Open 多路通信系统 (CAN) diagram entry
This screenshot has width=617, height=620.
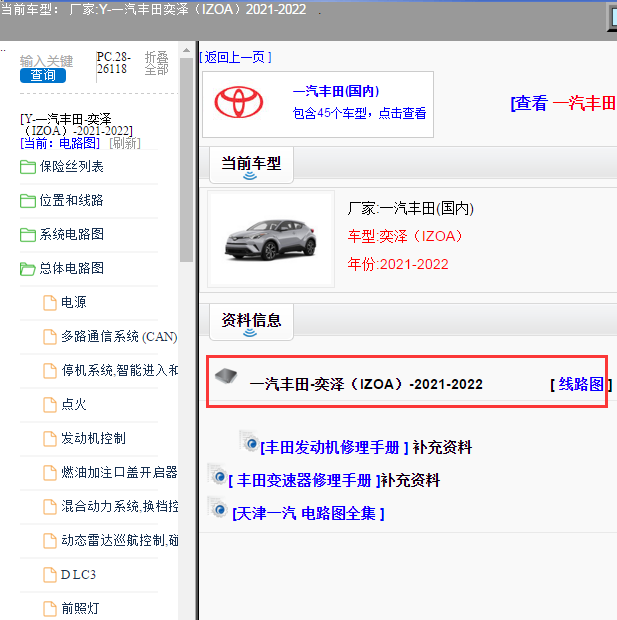(119, 336)
